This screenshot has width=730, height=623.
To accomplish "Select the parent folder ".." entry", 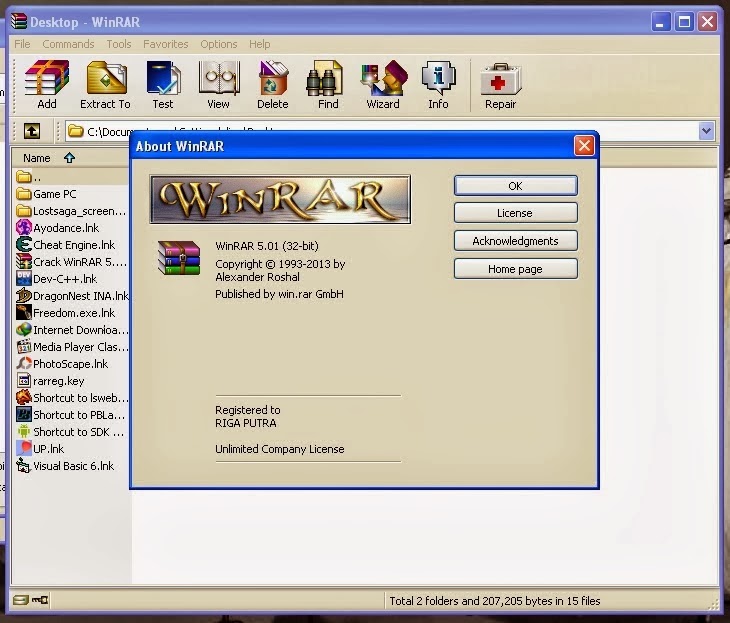I will click(x=29, y=177).
